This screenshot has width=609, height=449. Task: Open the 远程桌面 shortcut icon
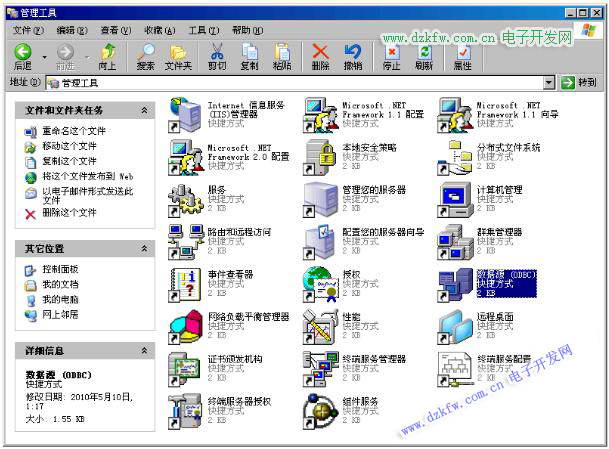(x=454, y=325)
